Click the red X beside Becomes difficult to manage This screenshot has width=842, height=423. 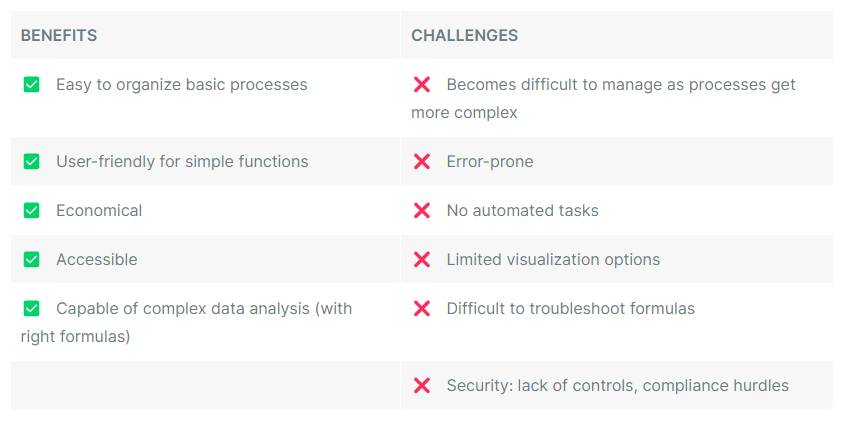coord(422,84)
